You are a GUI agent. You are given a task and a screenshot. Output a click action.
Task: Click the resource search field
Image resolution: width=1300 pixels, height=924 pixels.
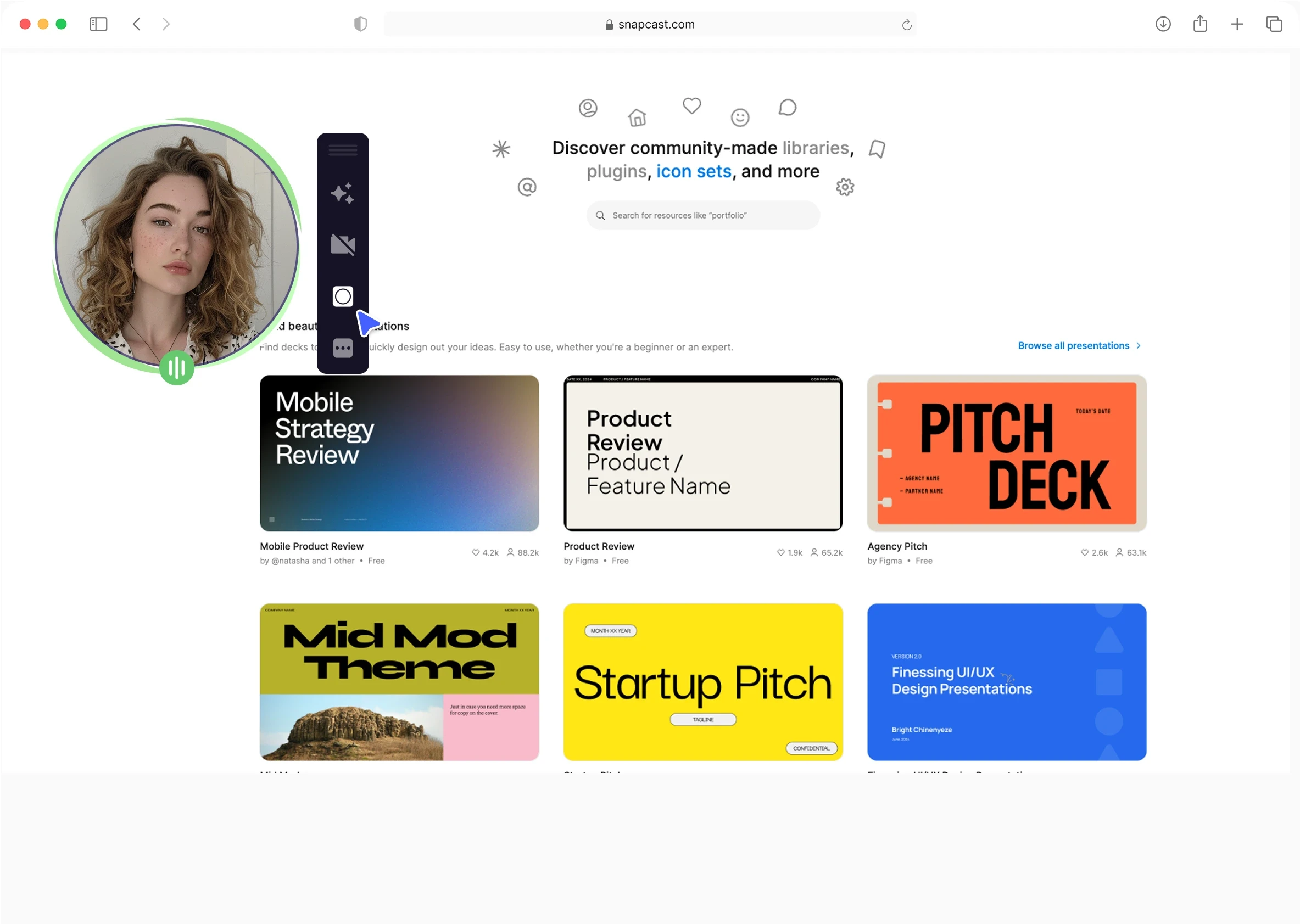click(703, 216)
